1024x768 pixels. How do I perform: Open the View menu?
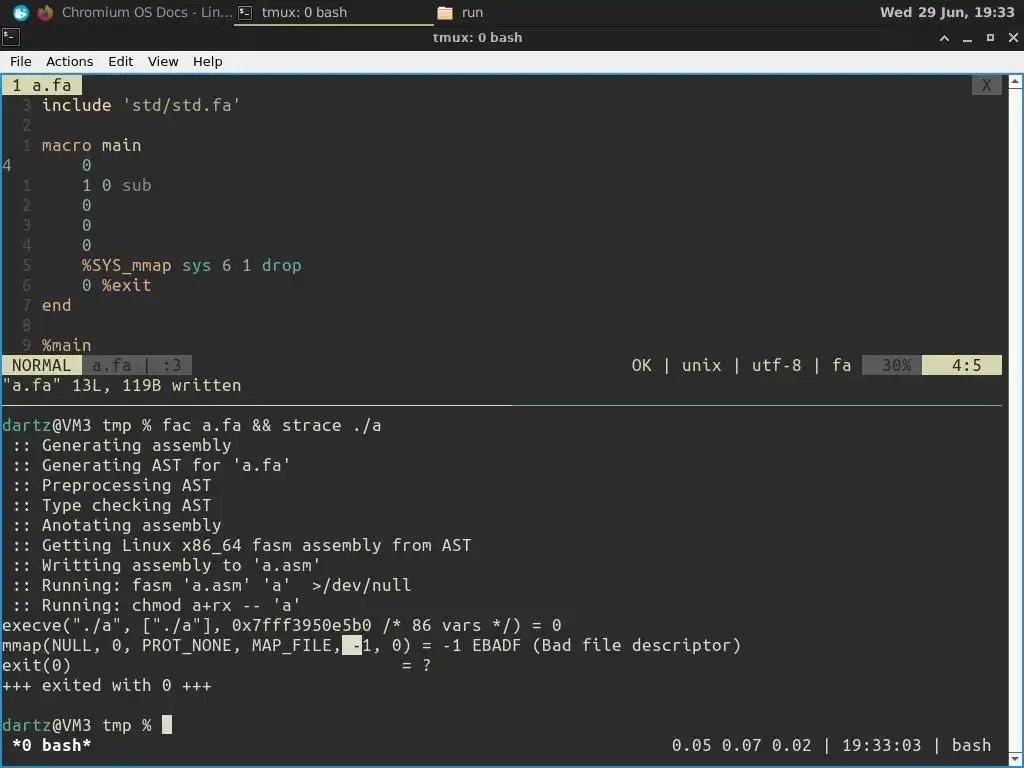point(163,61)
